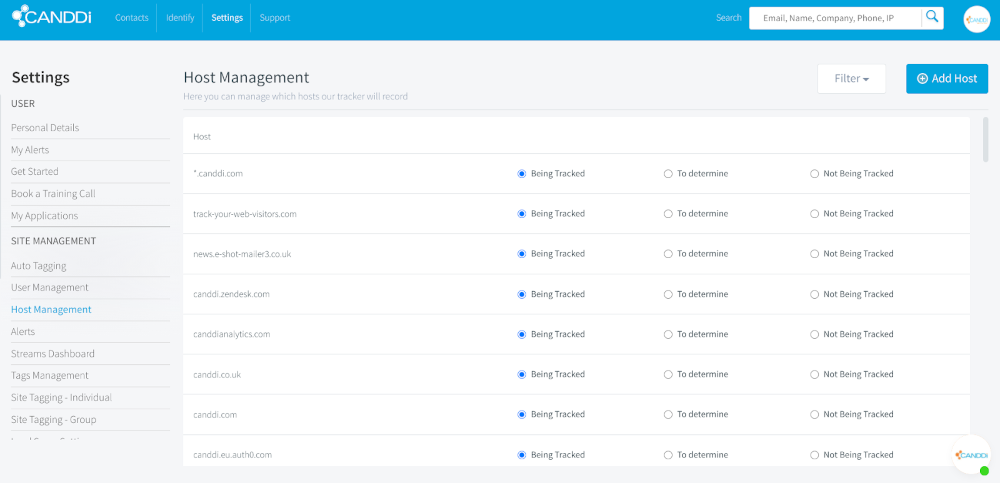Set canddi.com row to To determine
The image size is (1000, 483).
click(x=668, y=415)
